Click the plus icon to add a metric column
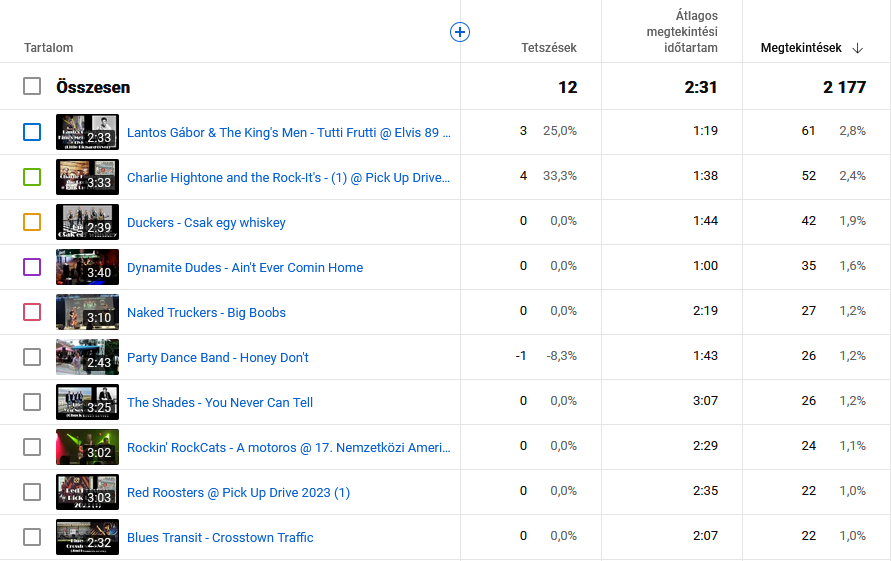The image size is (891, 561). pyautogui.click(x=460, y=32)
